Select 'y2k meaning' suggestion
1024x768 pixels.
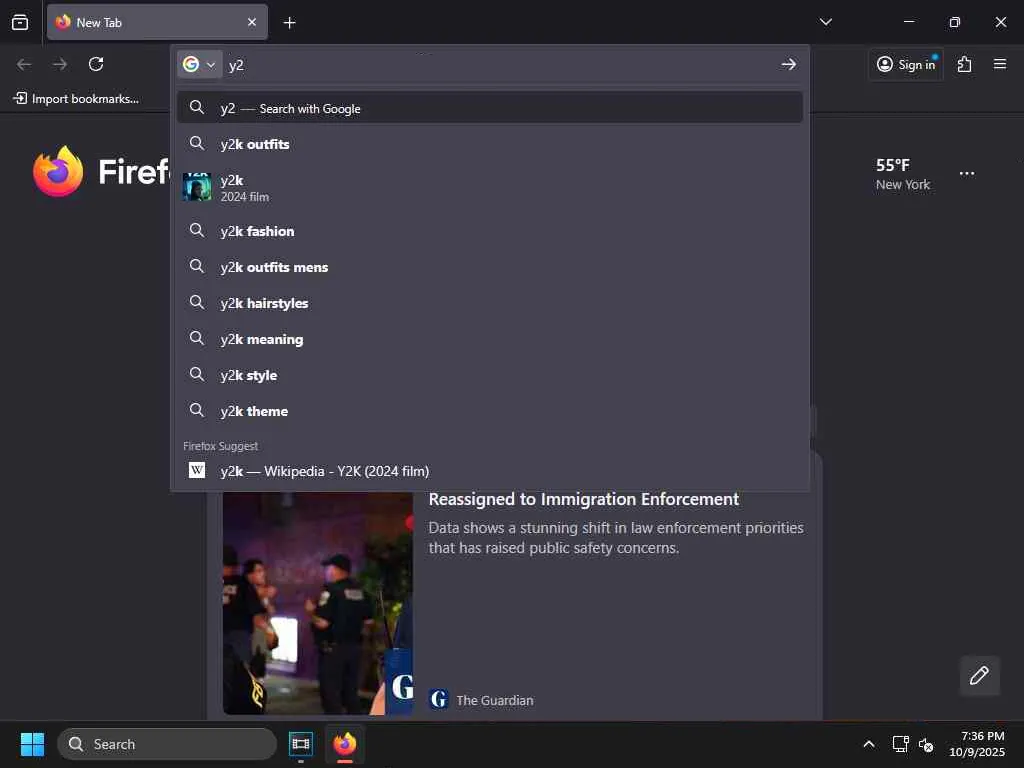490,338
